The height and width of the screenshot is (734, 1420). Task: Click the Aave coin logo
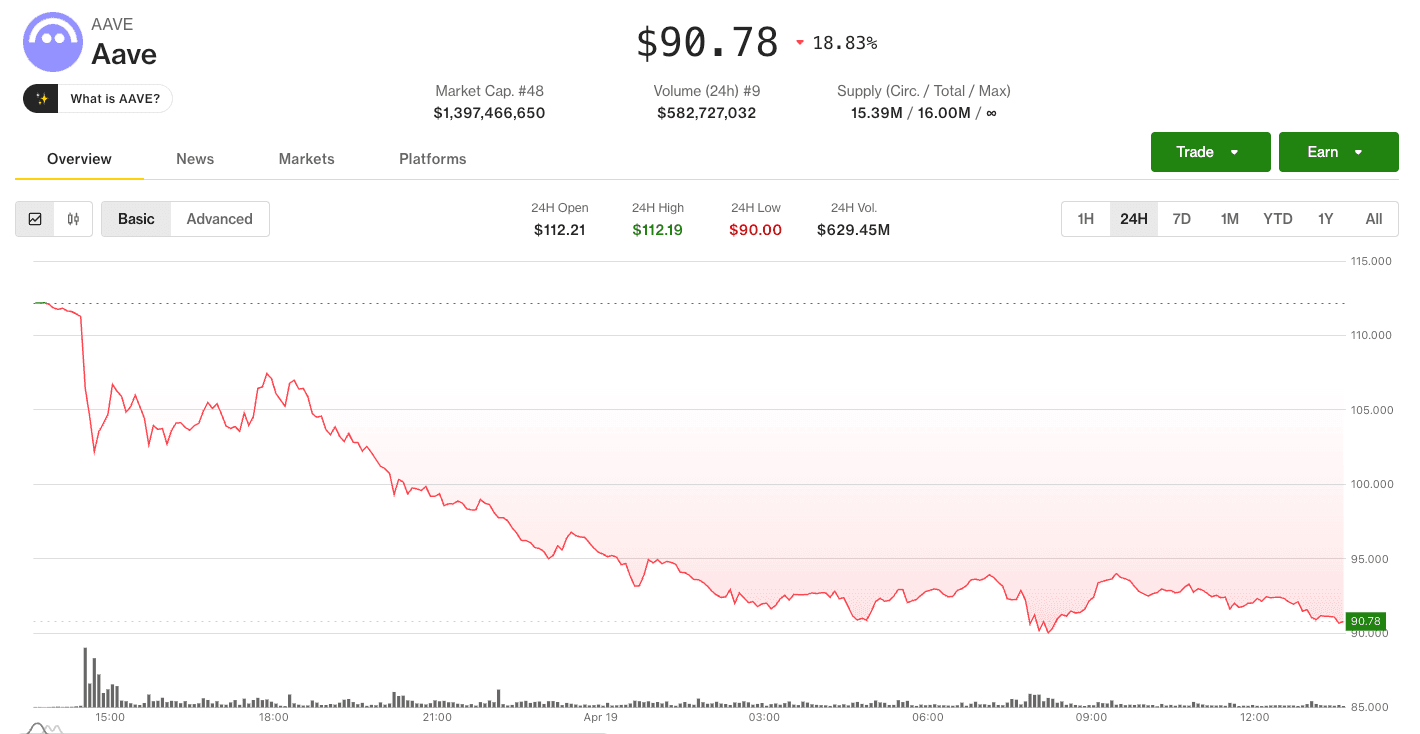(52, 41)
